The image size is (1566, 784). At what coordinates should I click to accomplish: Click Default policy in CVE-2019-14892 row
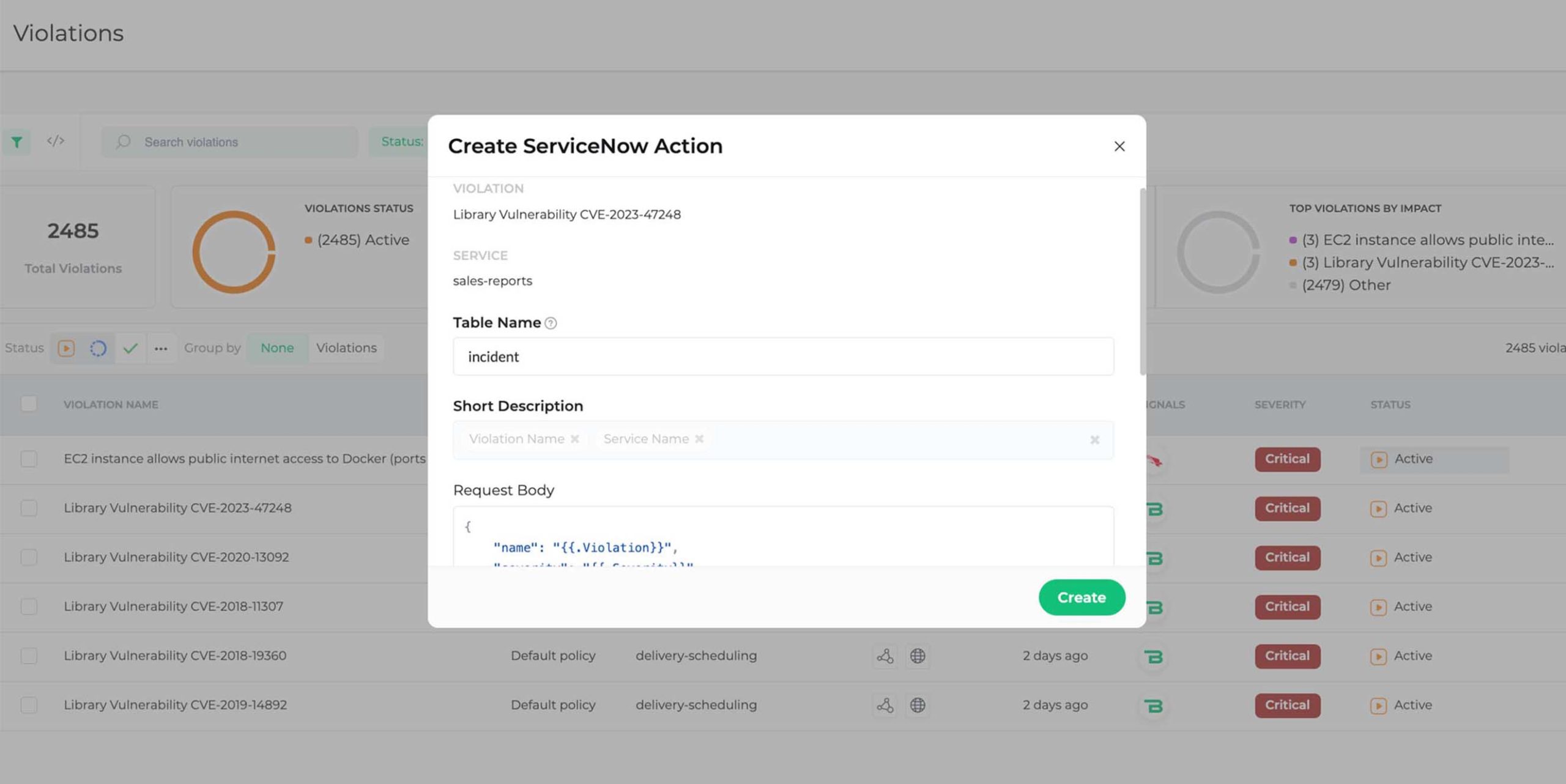tap(553, 704)
